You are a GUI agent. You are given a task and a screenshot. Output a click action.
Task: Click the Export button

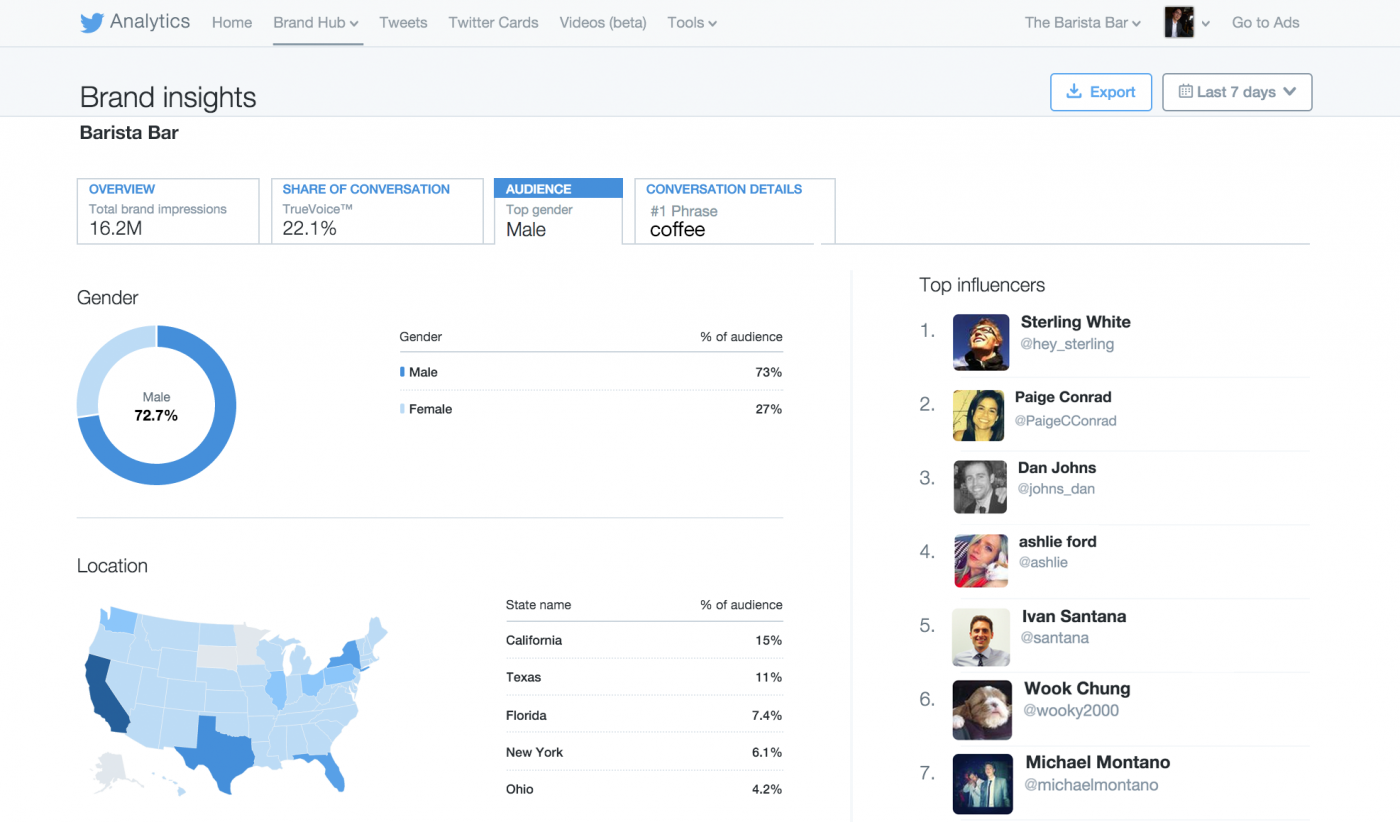(1100, 92)
